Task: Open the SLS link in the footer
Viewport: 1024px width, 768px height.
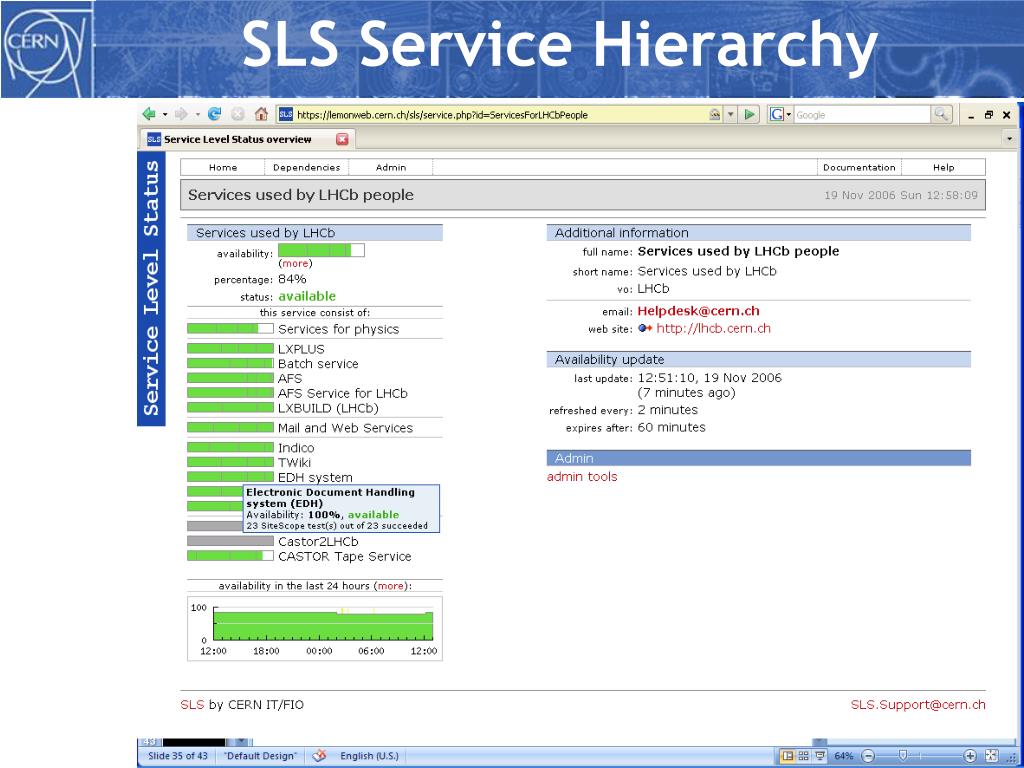Action: [x=193, y=705]
